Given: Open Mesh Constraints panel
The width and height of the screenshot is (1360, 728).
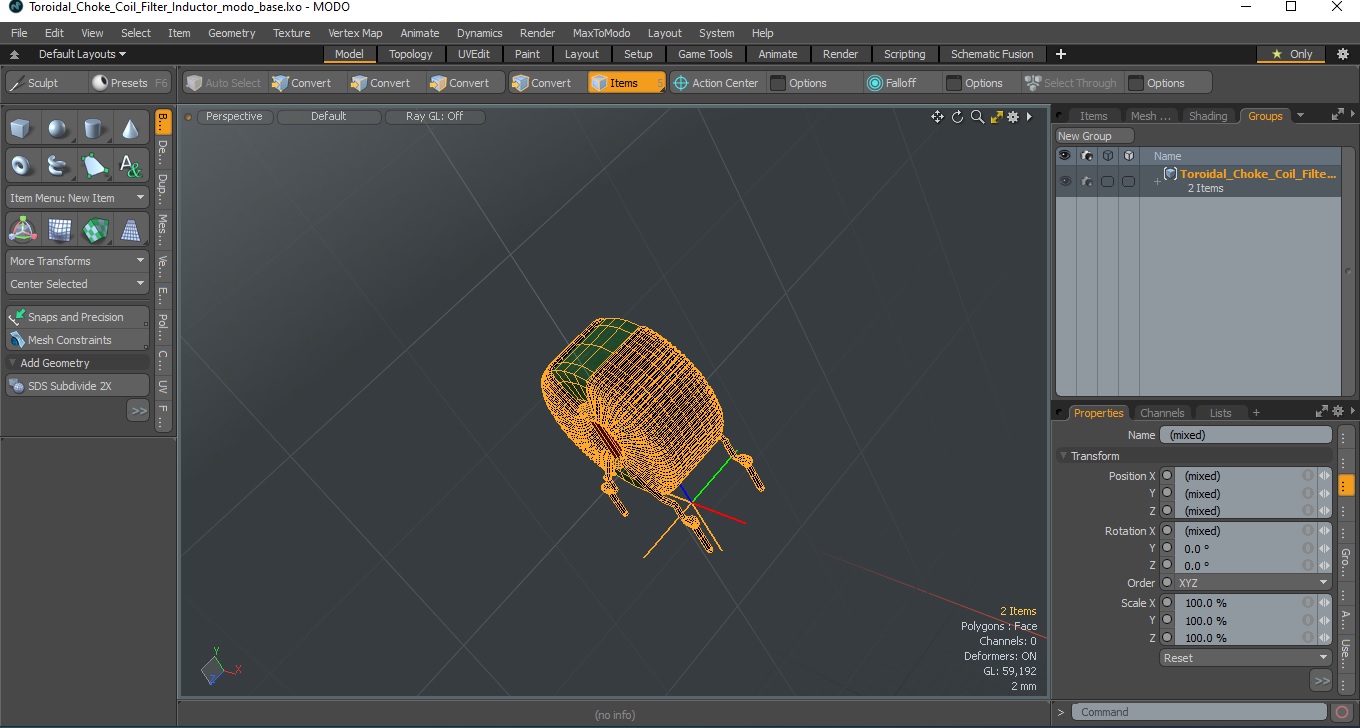Looking at the screenshot, I should [77, 340].
